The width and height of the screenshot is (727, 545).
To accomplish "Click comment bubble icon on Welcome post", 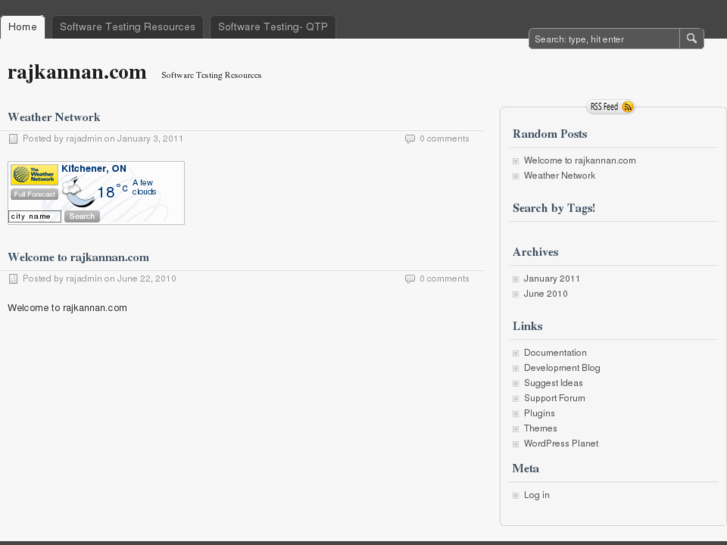I will pos(410,279).
